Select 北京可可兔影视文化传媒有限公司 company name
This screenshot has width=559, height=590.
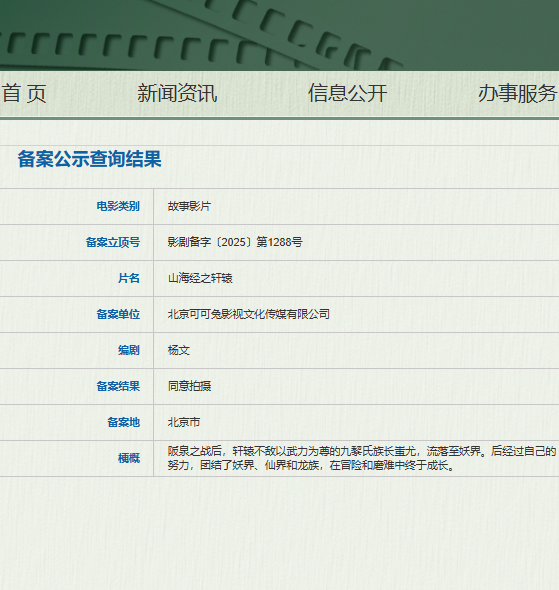249,314
